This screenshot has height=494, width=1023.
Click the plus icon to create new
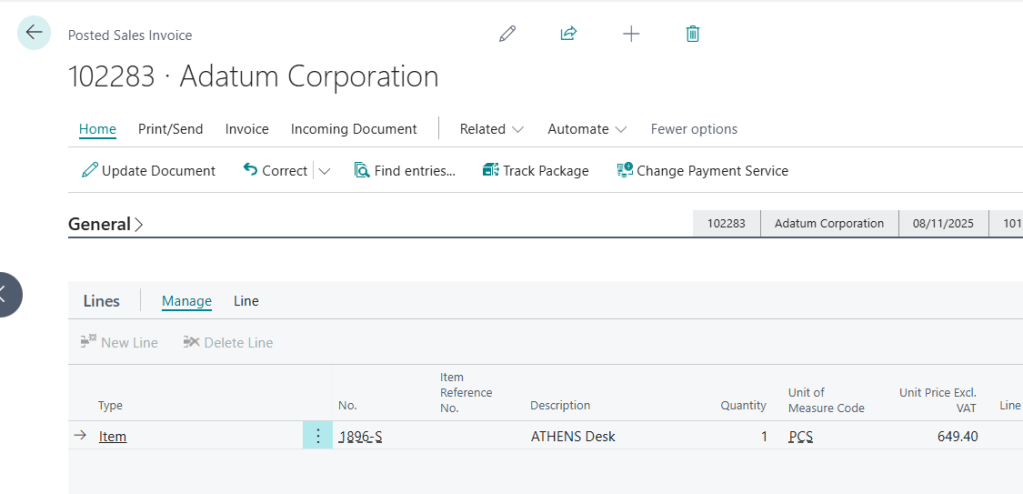(x=631, y=34)
